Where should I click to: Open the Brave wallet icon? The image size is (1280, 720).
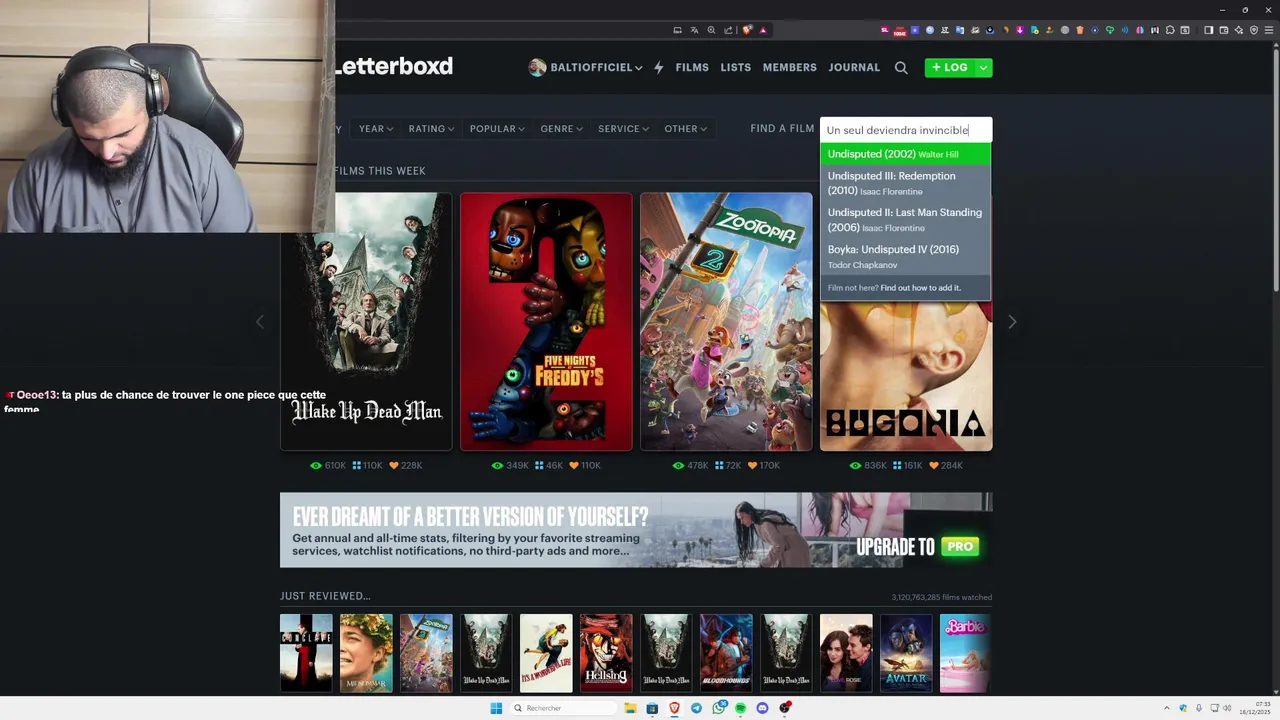[1223, 30]
